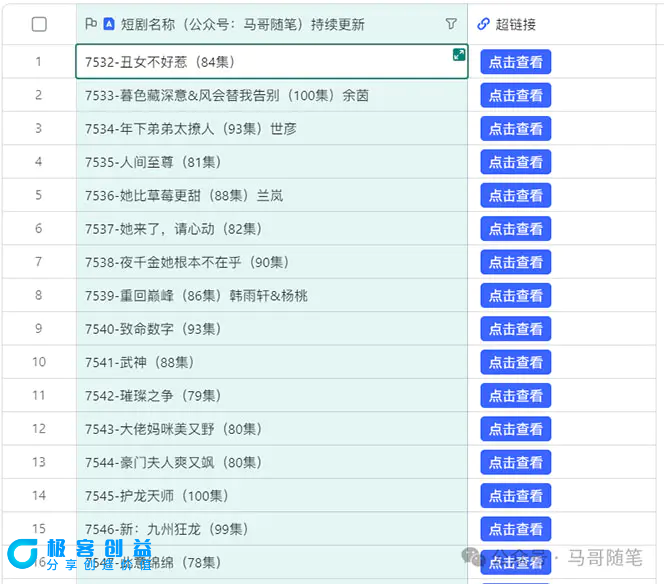Image resolution: width=664 pixels, height=584 pixels.
Task: Click the link icon beside 超链接
Action: (483, 24)
